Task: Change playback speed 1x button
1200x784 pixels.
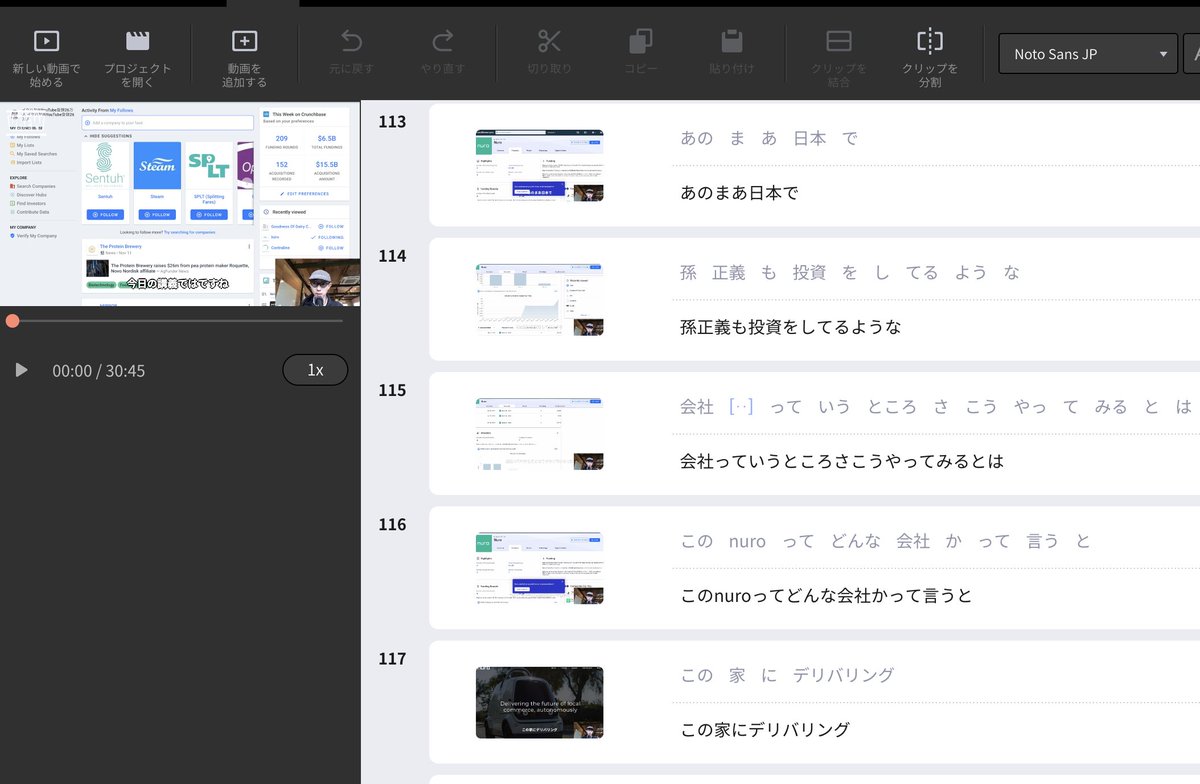Action: [315, 370]
